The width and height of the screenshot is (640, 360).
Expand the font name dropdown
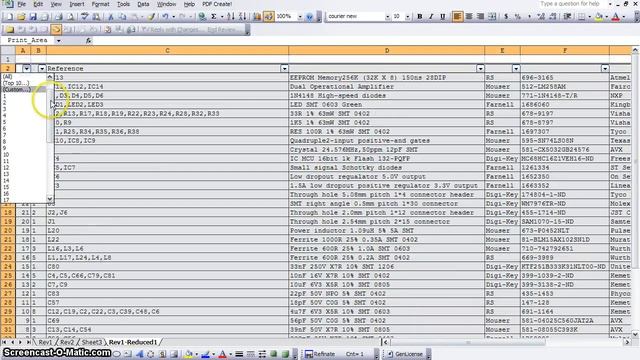[x=387, y=17]
